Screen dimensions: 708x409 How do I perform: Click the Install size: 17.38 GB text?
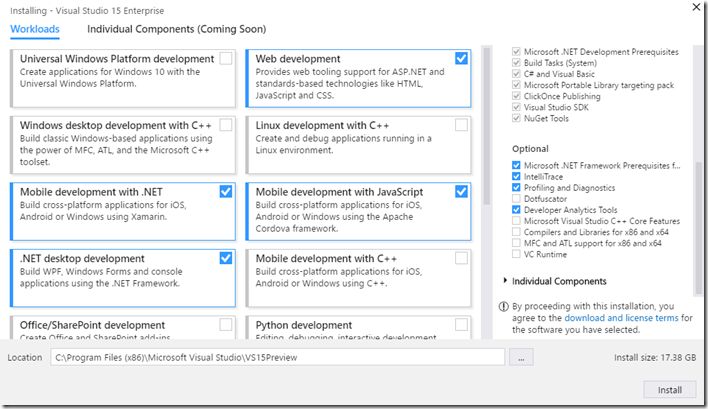(655, 358)
